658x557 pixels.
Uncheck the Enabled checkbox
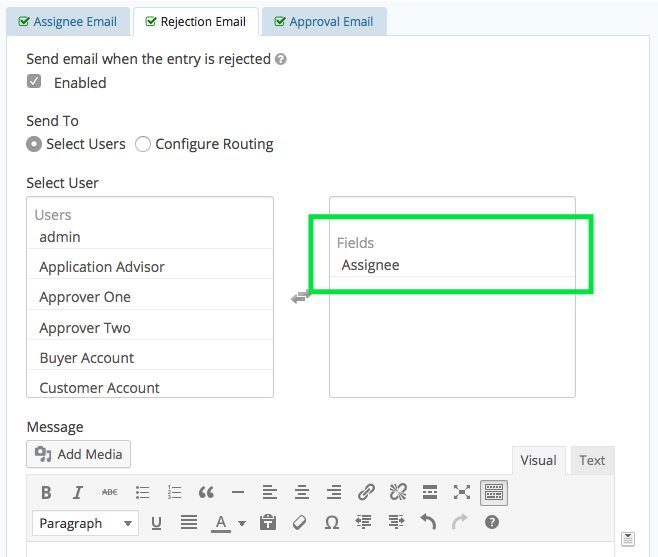click(x=34, y=82)
